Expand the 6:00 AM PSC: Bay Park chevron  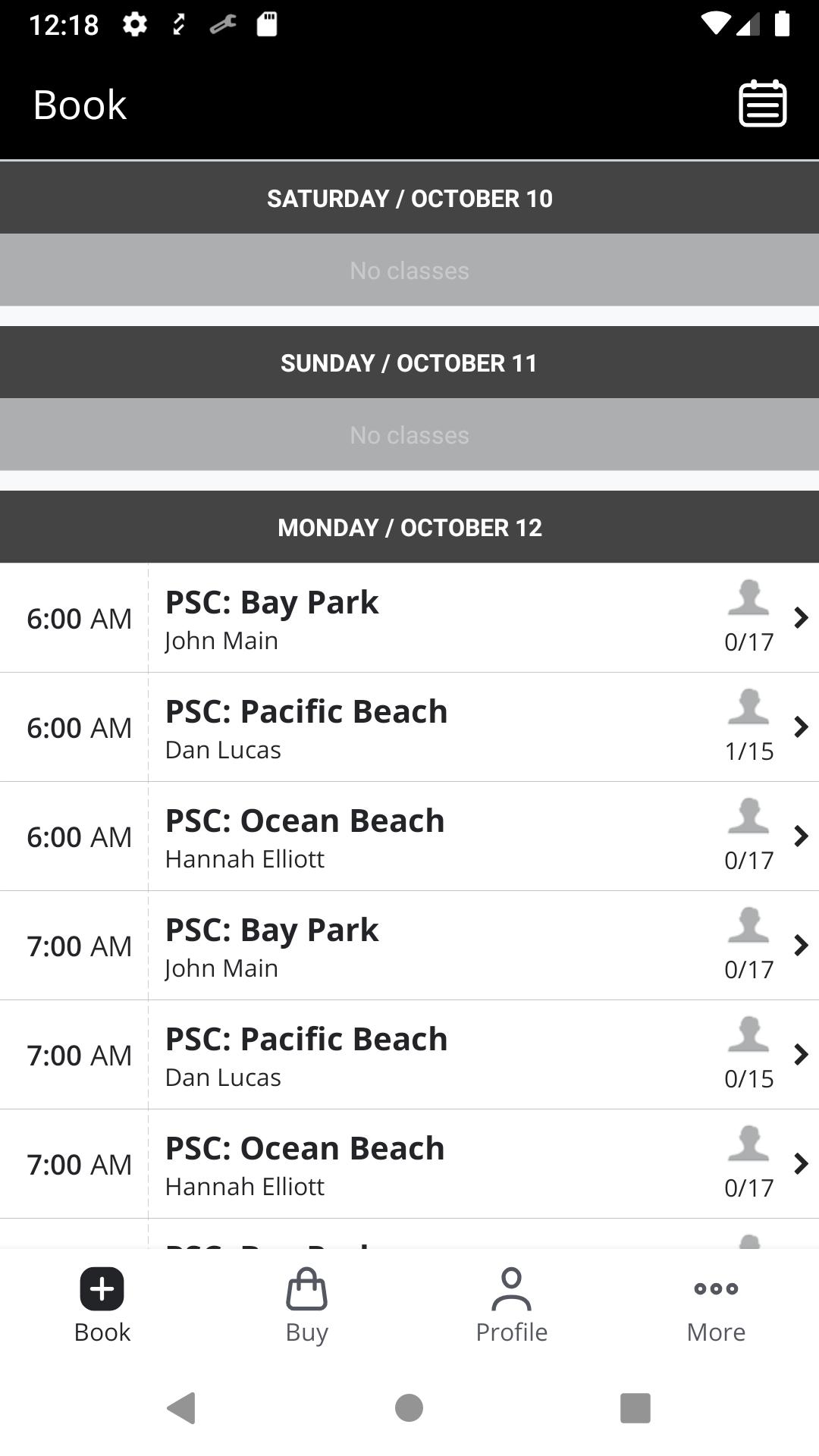point(801,618)
